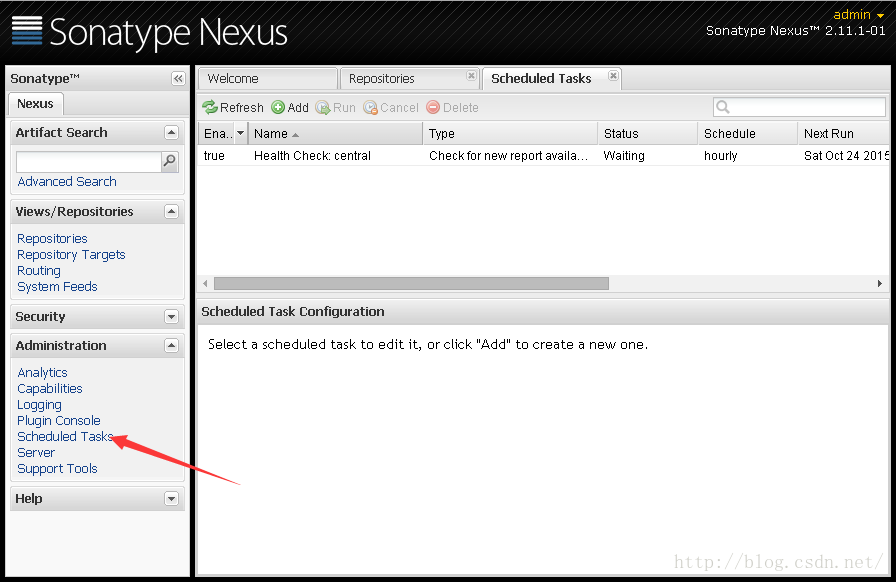Collapse the Sonatype side panel

[x=178, y=78]
